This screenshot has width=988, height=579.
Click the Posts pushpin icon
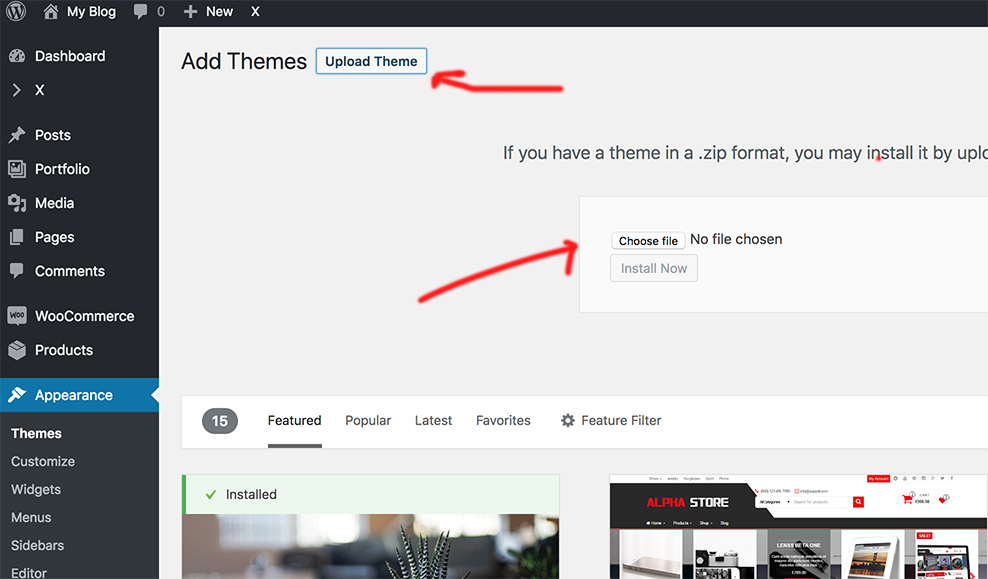pyautogui.click(x=17, y=135)
